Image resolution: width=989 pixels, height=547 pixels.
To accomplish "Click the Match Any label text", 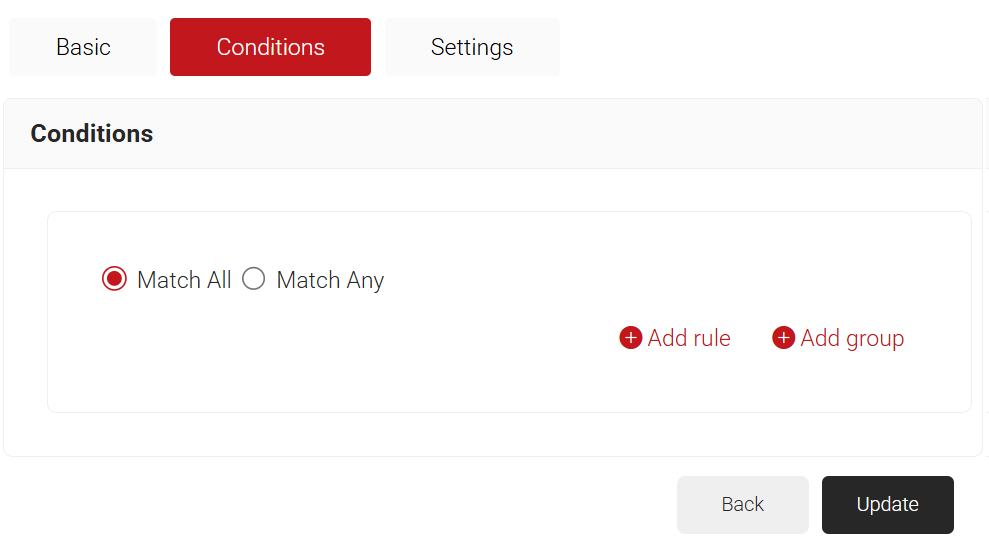I will click(330, 280).
